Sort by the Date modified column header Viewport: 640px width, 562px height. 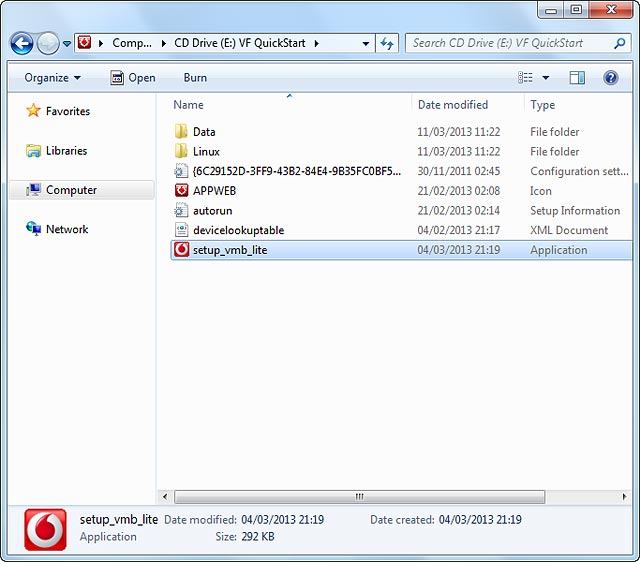coord(453,105)
